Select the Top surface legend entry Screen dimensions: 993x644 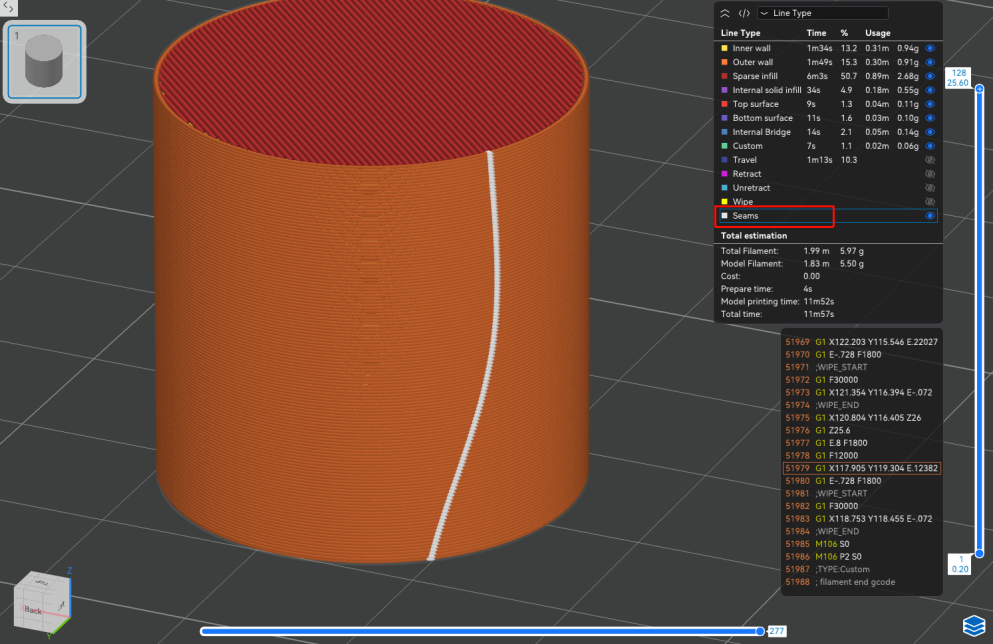pos(755,104)
